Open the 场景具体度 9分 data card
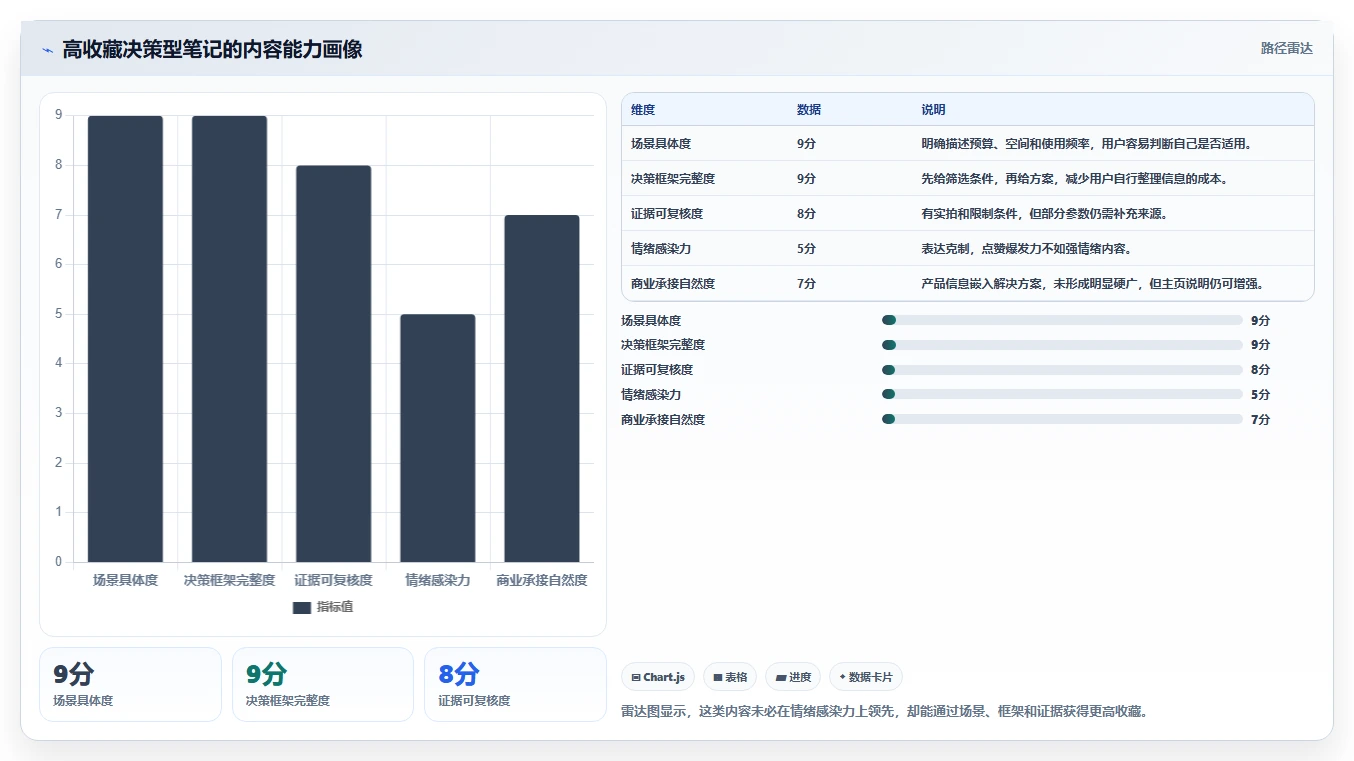Image resolution: width=1354 pixels, height=761 pixels. coord(130,684)
